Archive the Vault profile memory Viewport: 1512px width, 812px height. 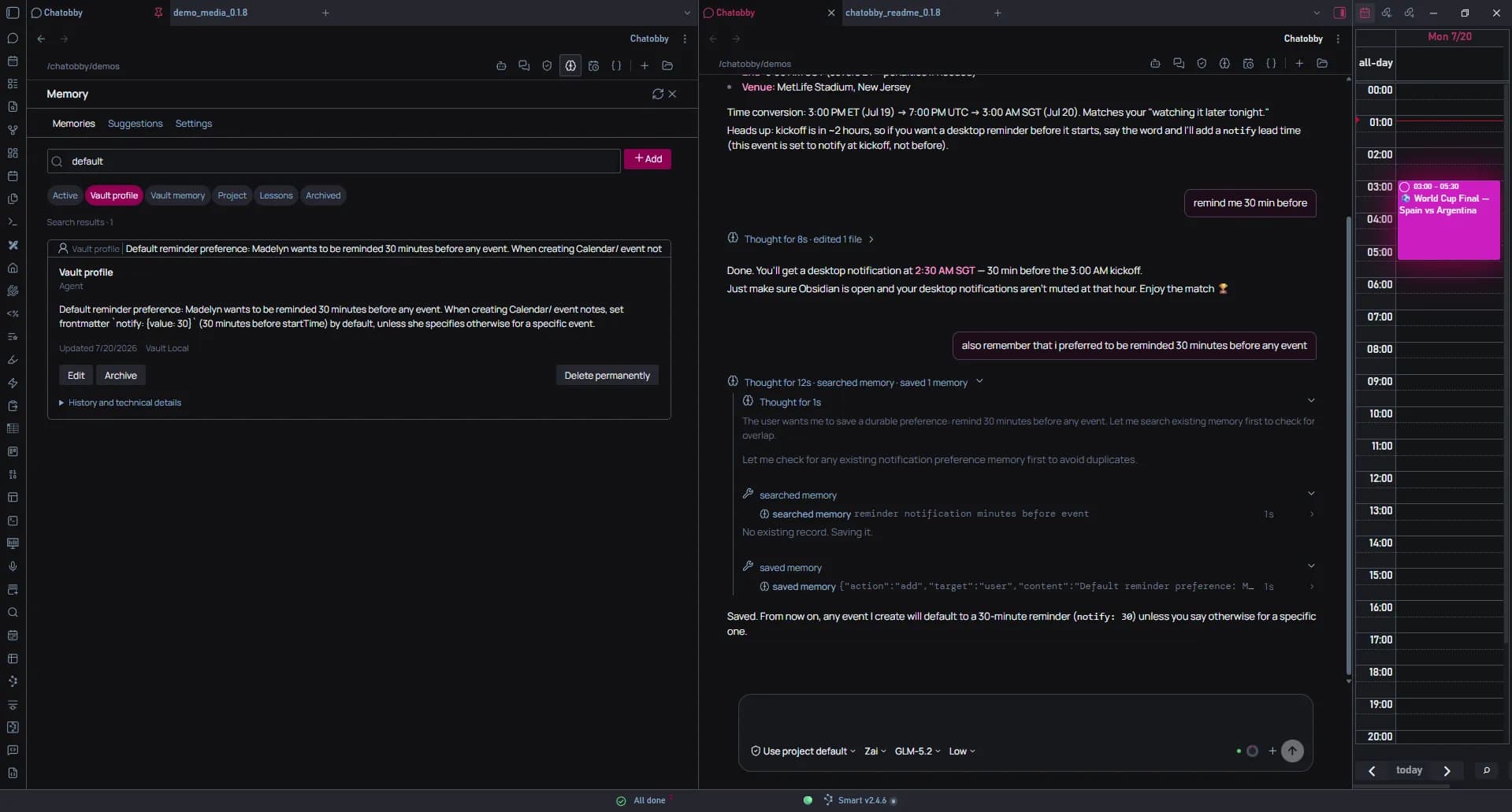(121, 376)
